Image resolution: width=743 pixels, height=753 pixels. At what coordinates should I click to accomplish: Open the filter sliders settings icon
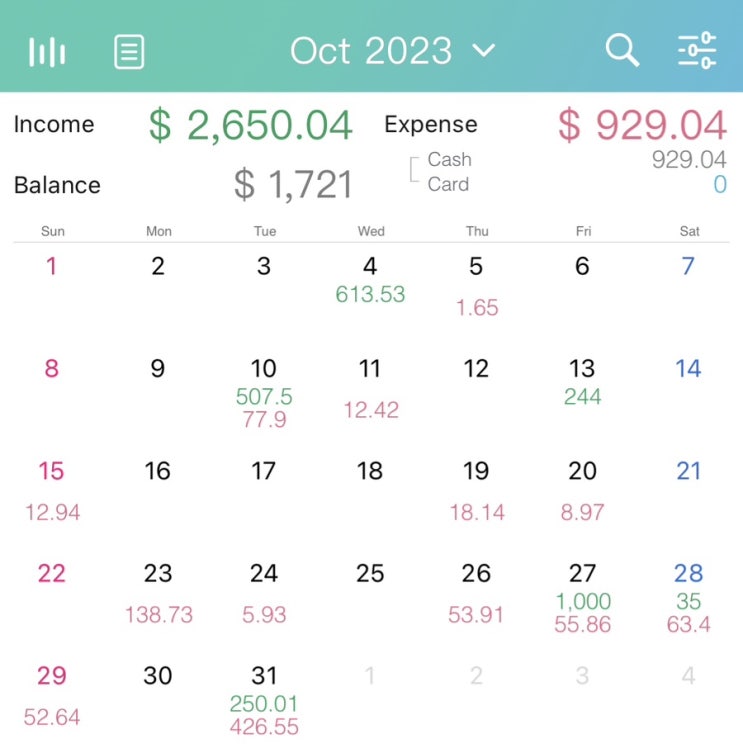tap(697, 50)
